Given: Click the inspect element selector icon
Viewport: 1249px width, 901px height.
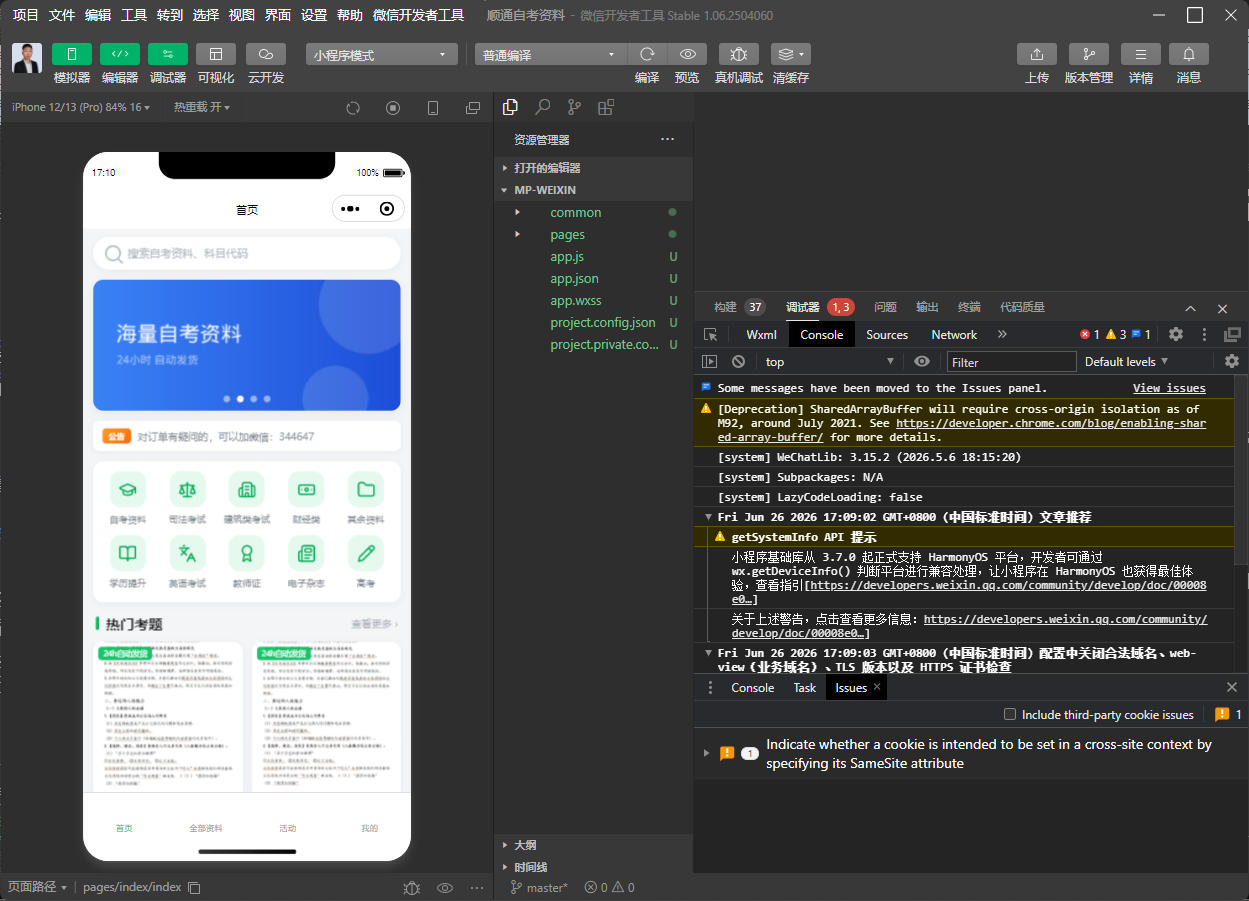Looking at the screenshot, I should 710,335.
